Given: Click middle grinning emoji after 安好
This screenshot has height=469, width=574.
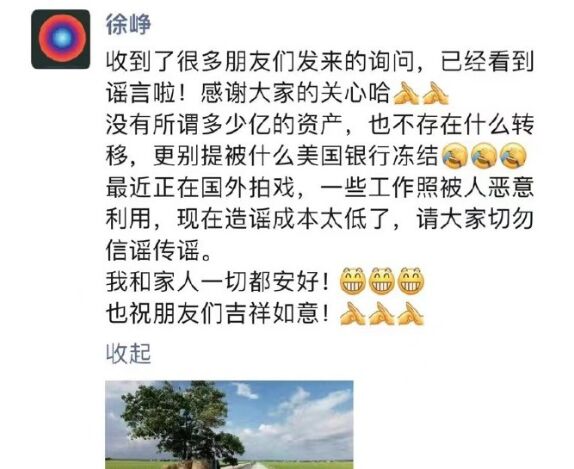Looking at the screenshot, I should pos(382,281).
